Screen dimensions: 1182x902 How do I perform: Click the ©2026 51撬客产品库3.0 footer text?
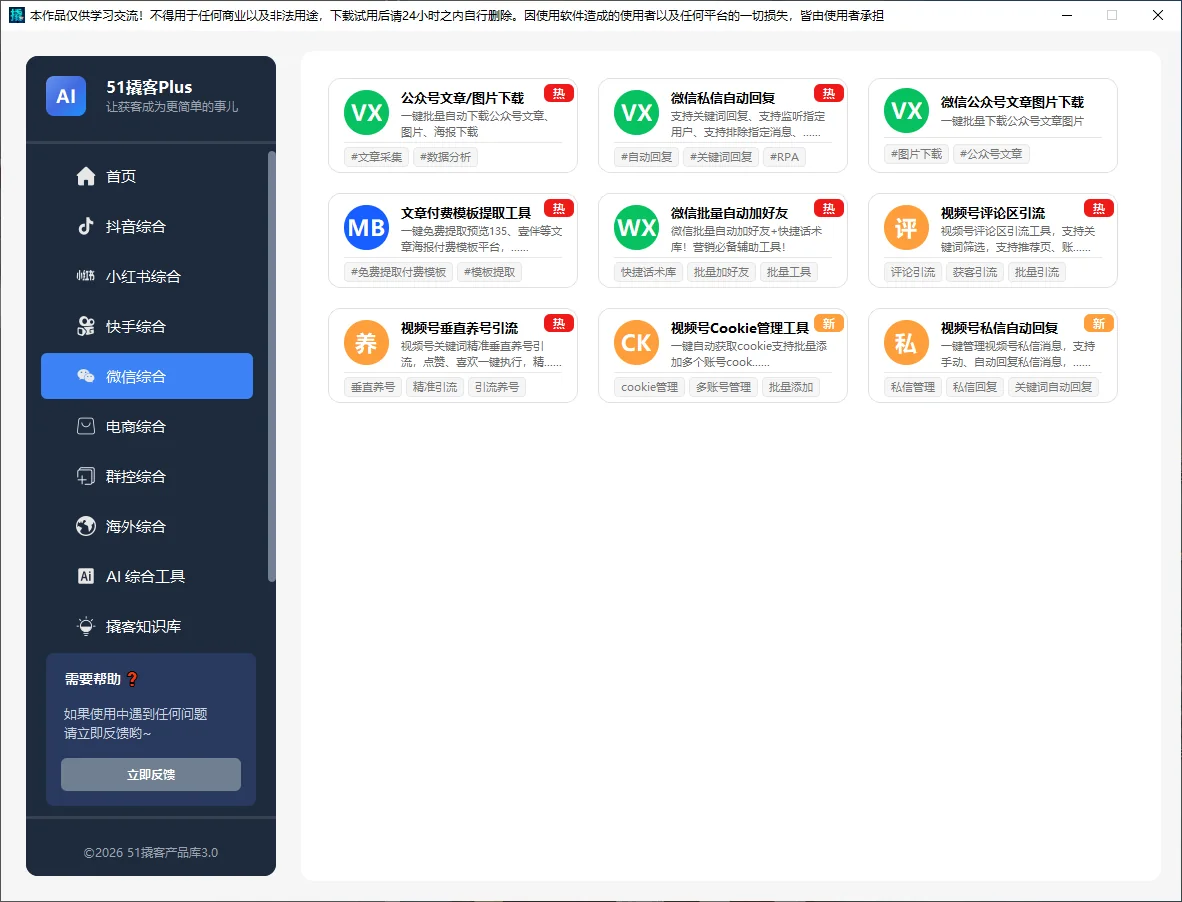click(x=151, y=852)
